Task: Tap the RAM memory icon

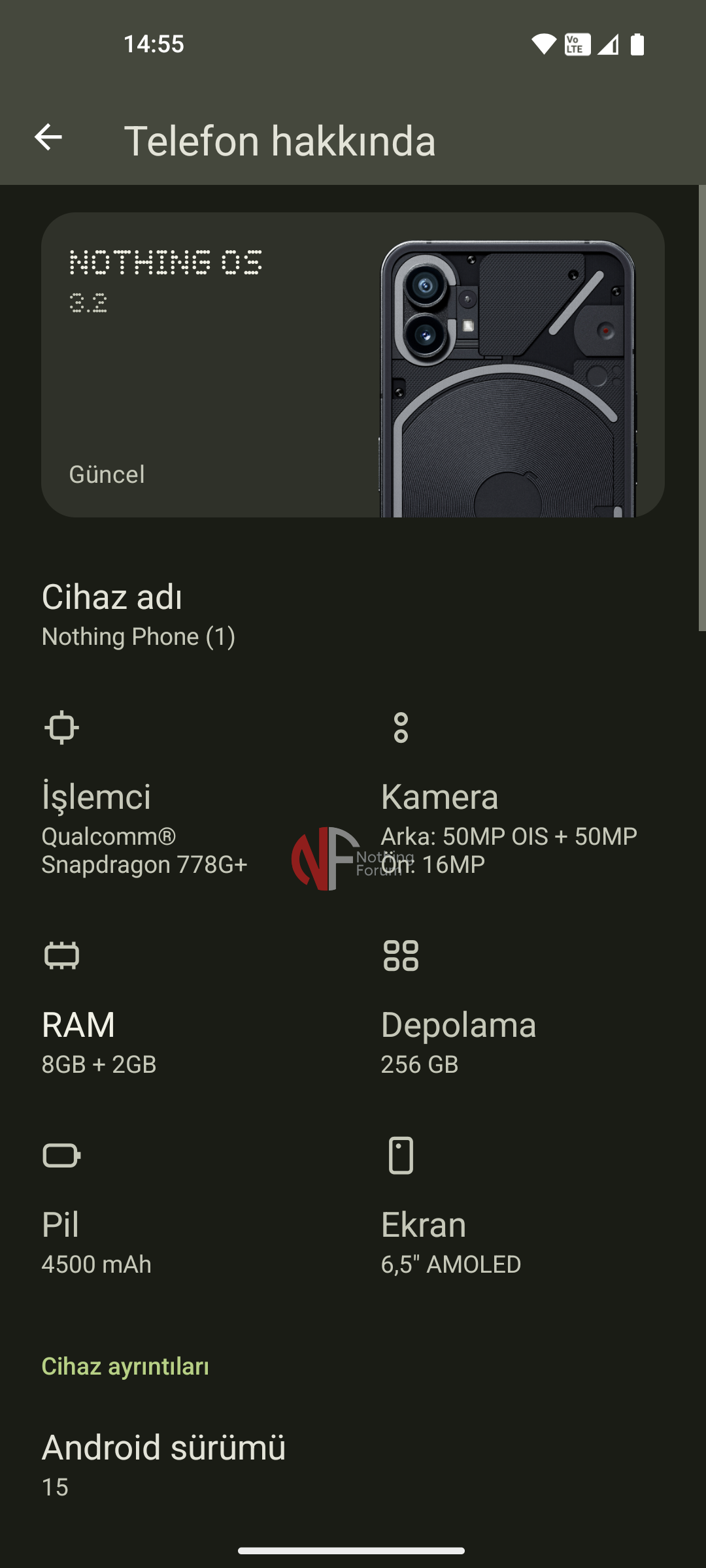Action: click(61, 956)
